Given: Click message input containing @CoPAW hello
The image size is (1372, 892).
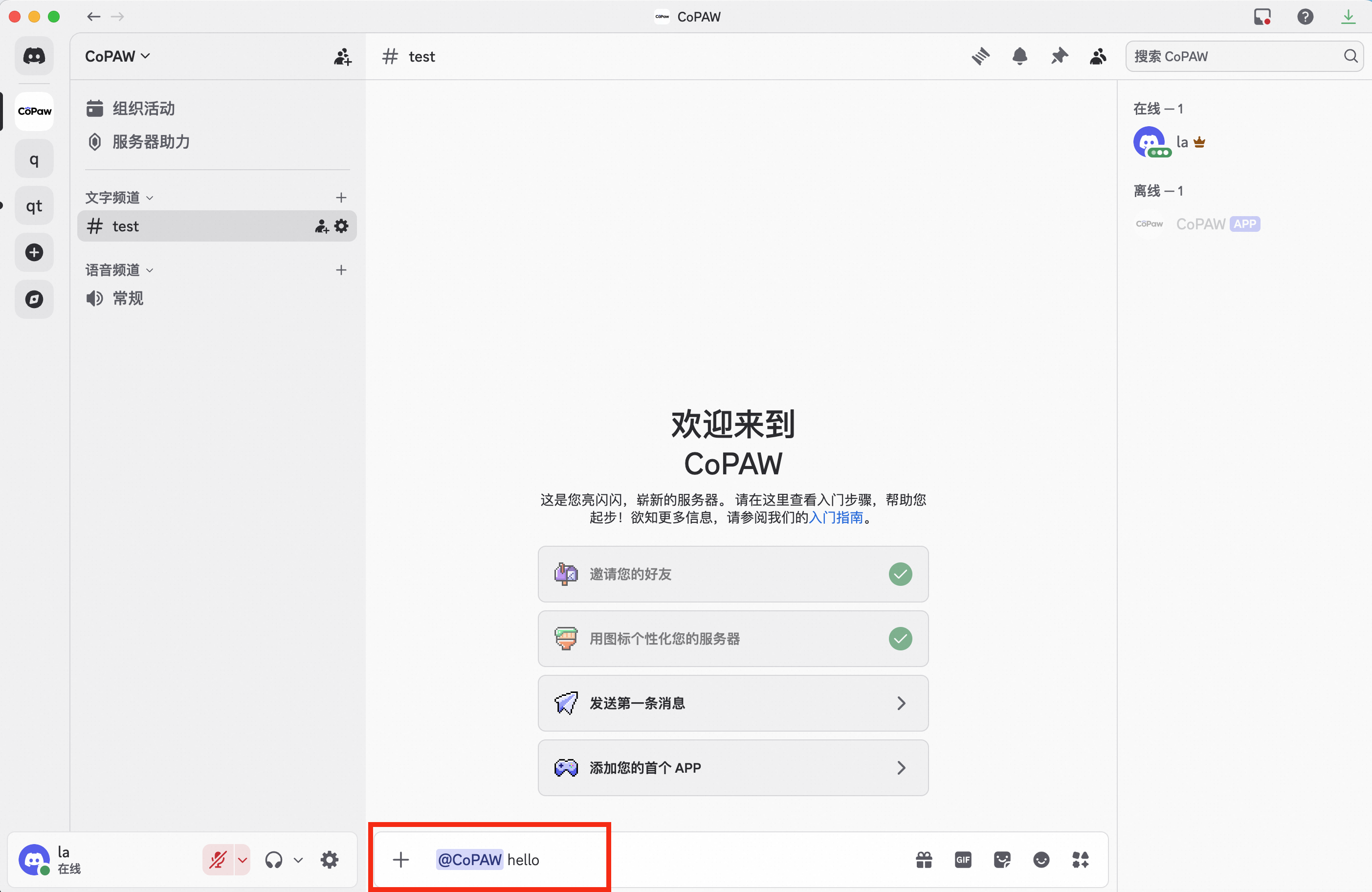Looking at the screenshot, I should [x=741, y=860].
